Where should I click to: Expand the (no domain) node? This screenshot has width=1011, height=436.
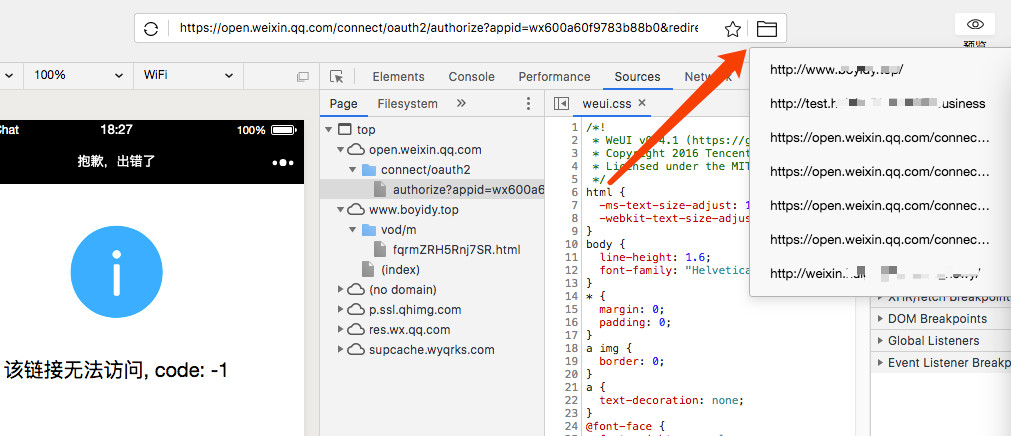340,290
